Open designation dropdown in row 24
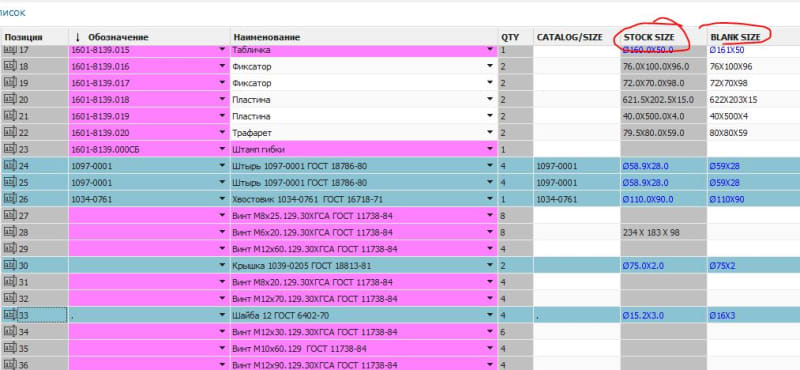The image size is (800, 370). pyautogui.click(x=222, y=166)
